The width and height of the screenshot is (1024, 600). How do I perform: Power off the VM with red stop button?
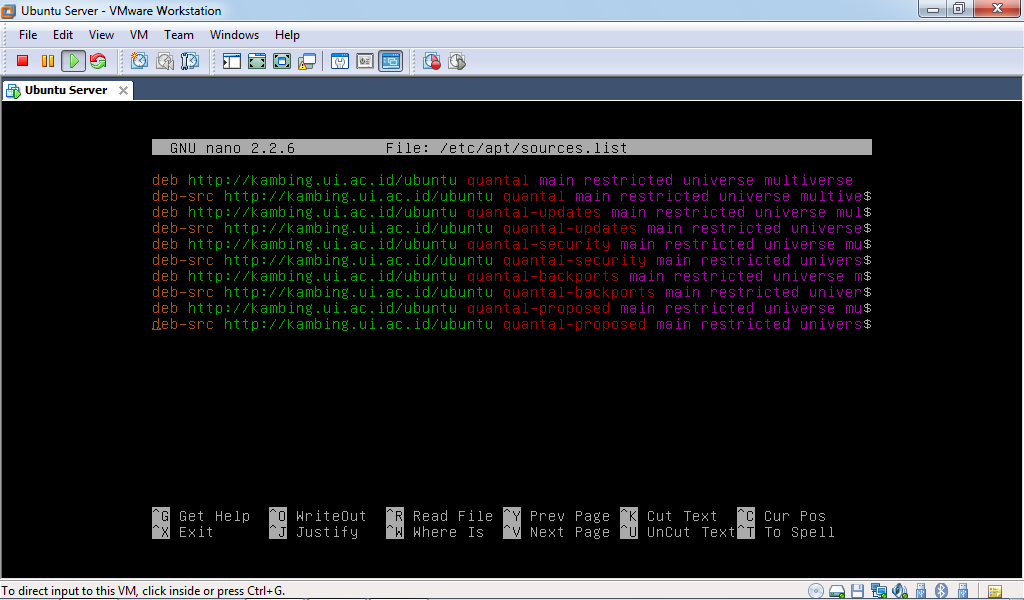tap(22, 61)
